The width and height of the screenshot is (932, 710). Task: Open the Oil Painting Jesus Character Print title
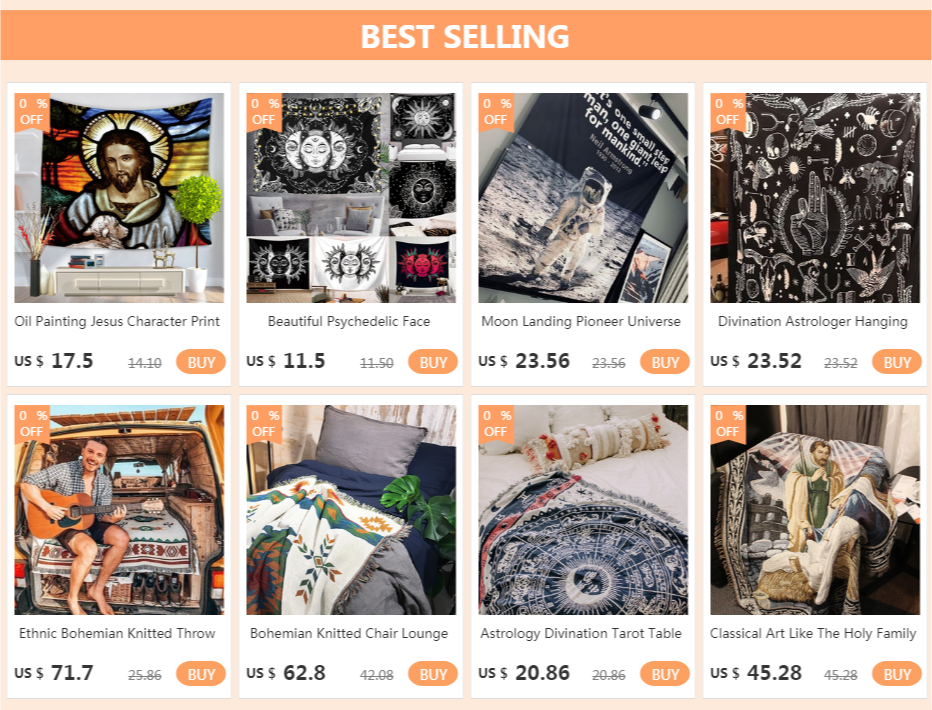(117, 321)
